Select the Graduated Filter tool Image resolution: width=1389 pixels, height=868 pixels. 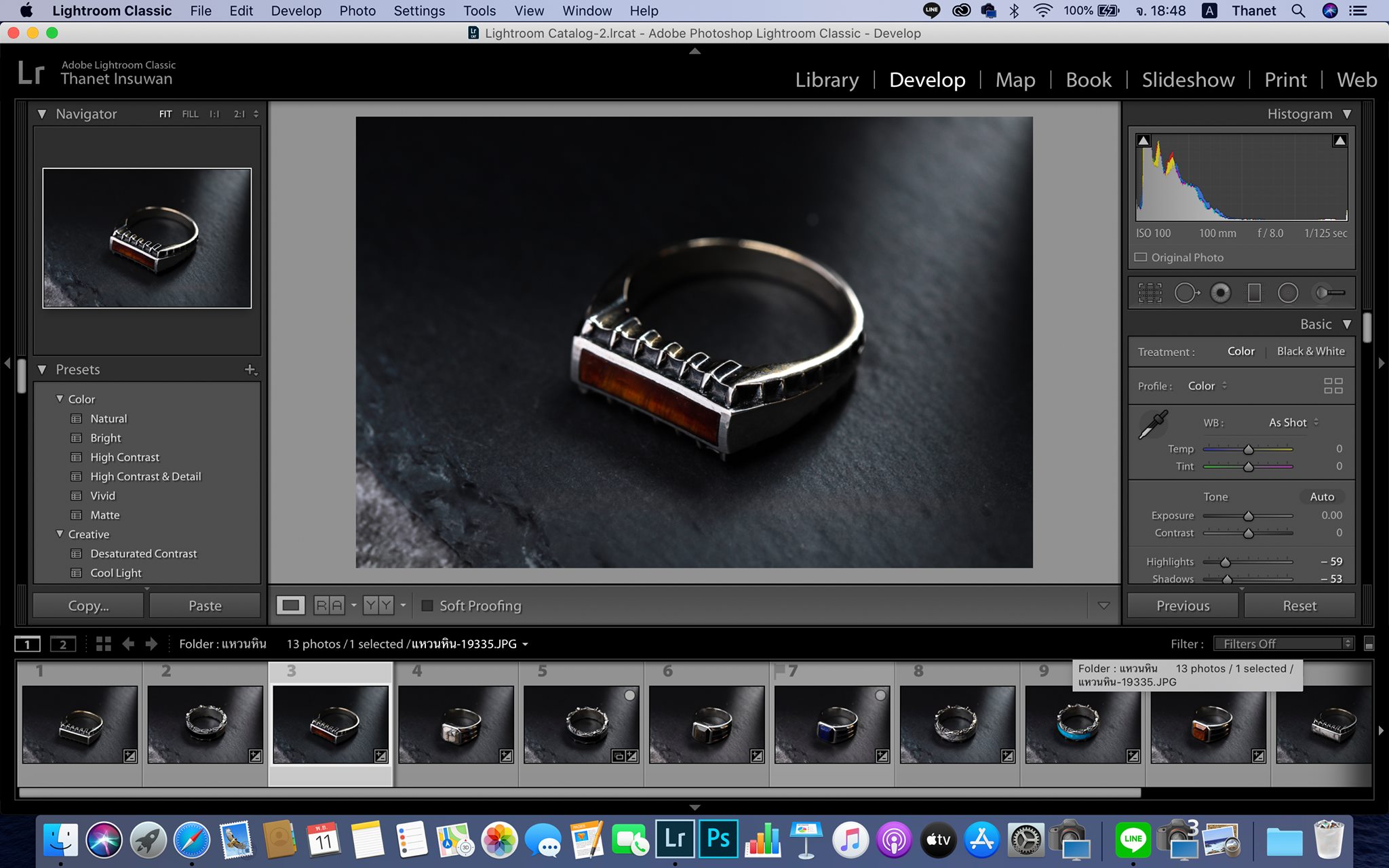click(1254, 293)
